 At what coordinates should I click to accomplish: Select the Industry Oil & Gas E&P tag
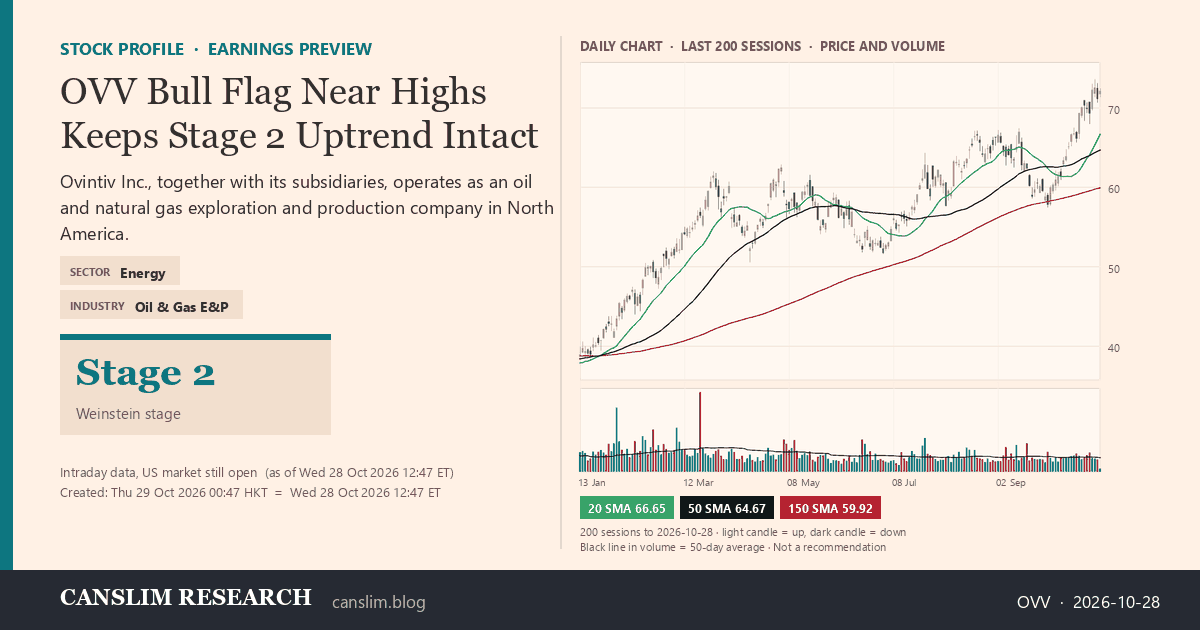(151, 305)
